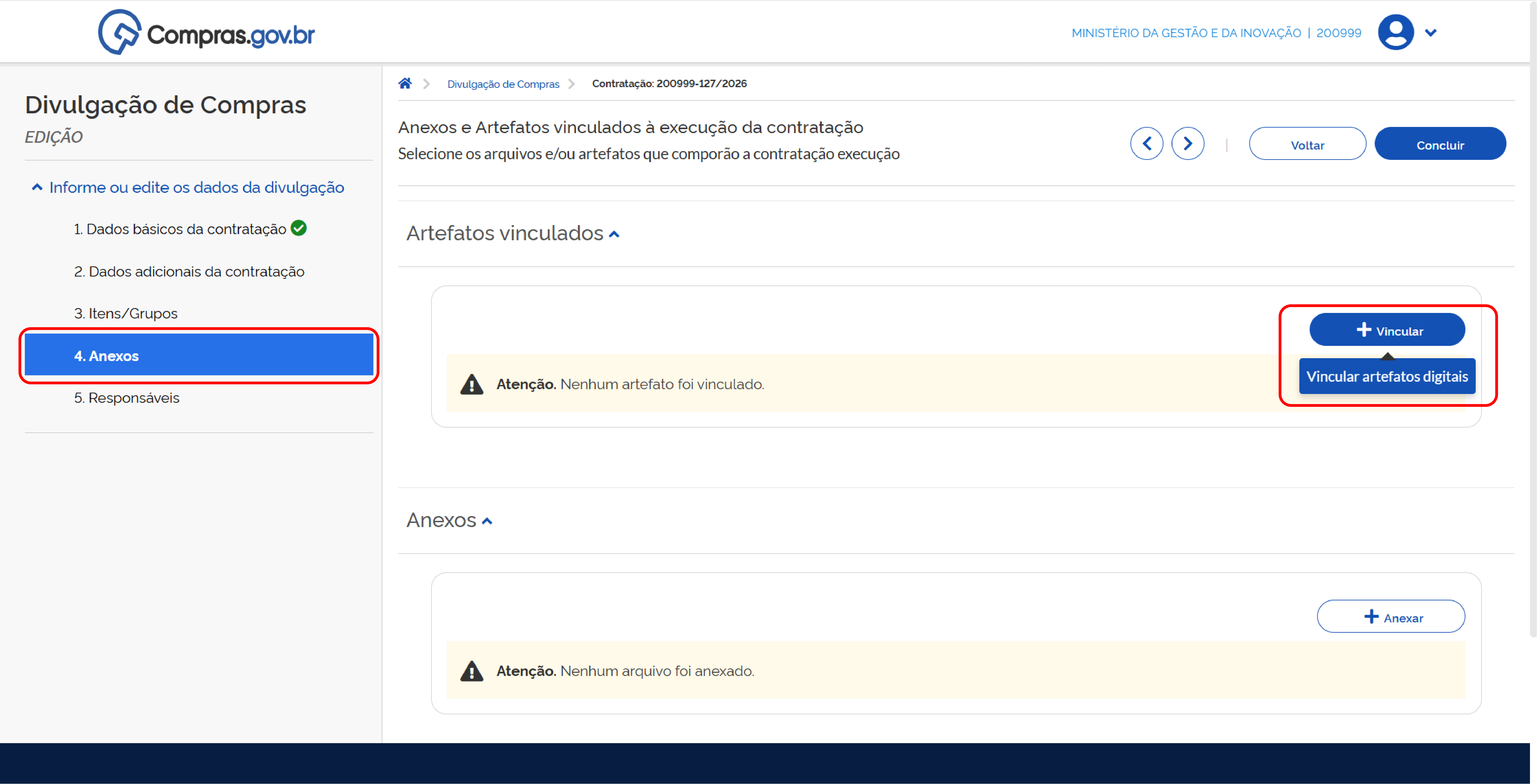Open step 1 Dados básicos da contratação
Screen dimensions: 1537x784
pos(180,229)
